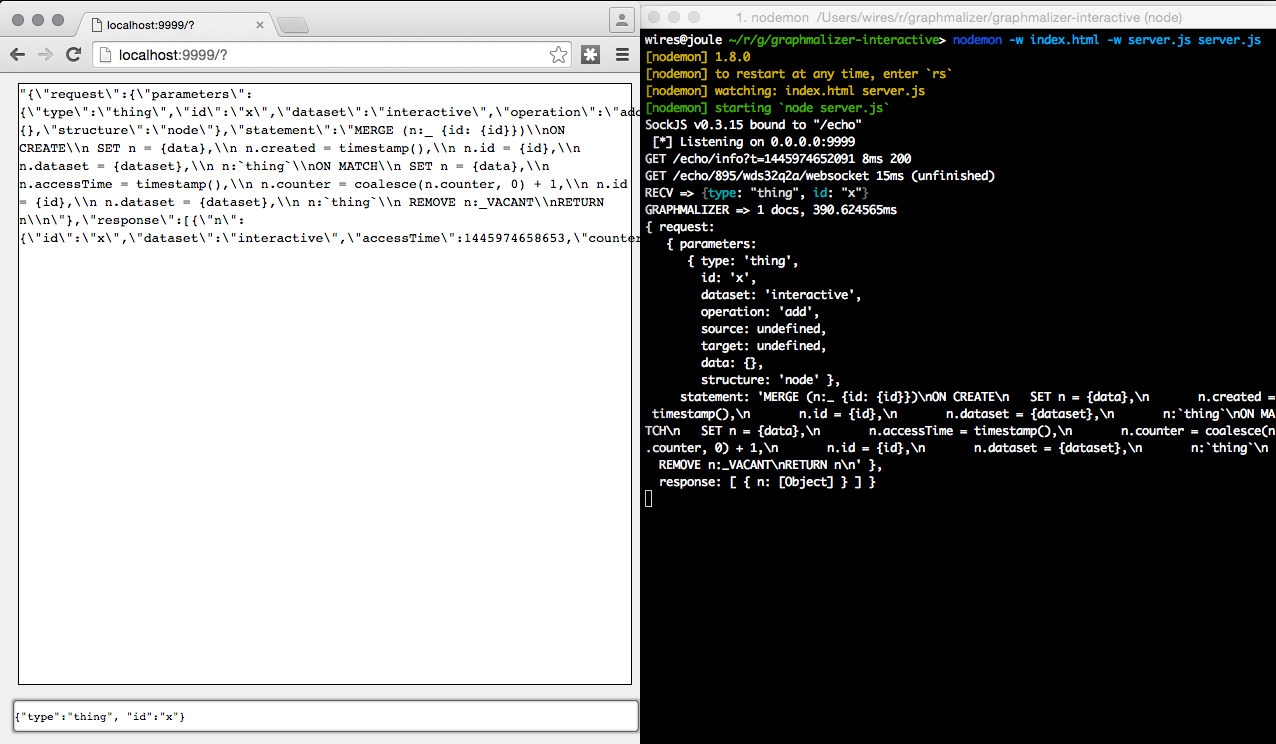The height and width of the screenshot is (744, 1276).
Task: Click the page icon in the browser tab
Action: (x=95, y=23)
